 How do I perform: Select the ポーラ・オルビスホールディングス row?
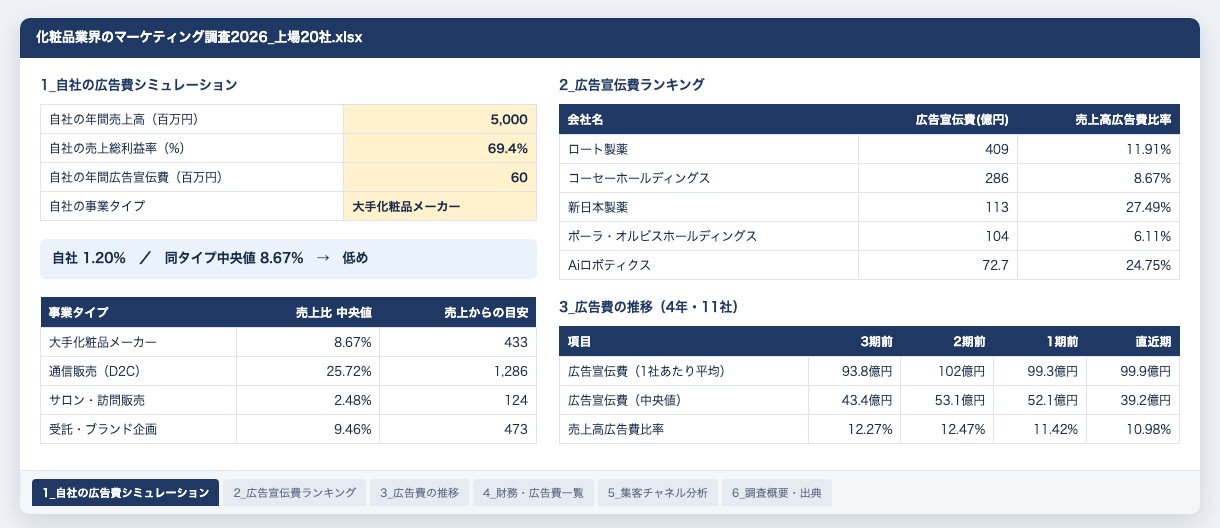click(x=869, y=236)
